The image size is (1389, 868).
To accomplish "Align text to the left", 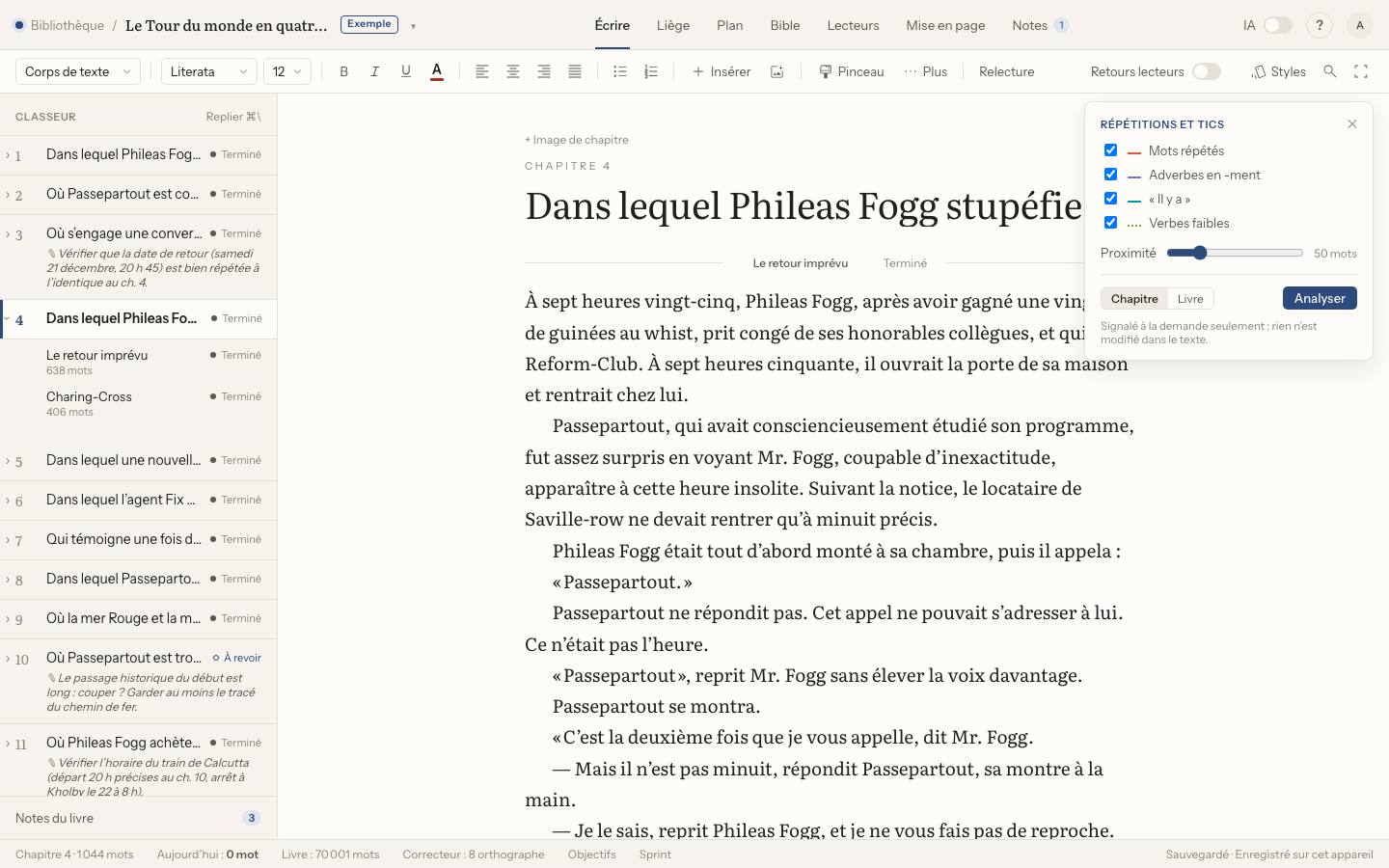I will pos(482,71).
